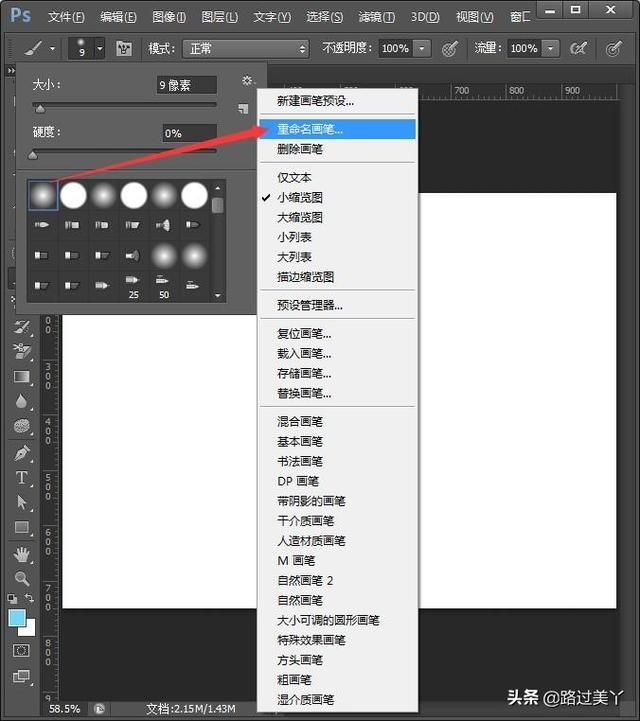The height and width of the screenshot is (721, 640).
Task: Select 大缩览图 view option
Action: [x=337, y=217]
